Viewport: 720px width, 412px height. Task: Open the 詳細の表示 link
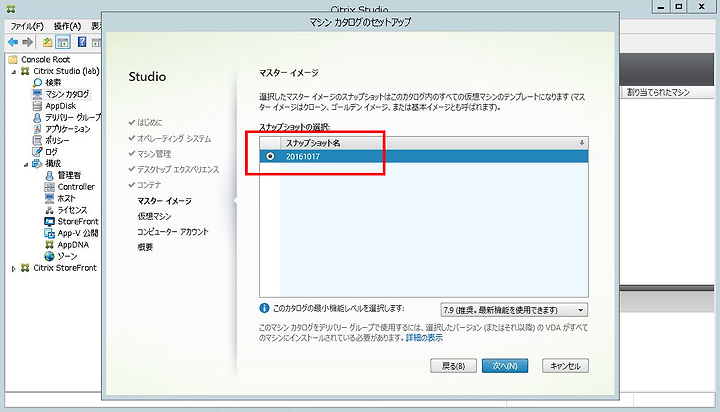tap(424, 338)
